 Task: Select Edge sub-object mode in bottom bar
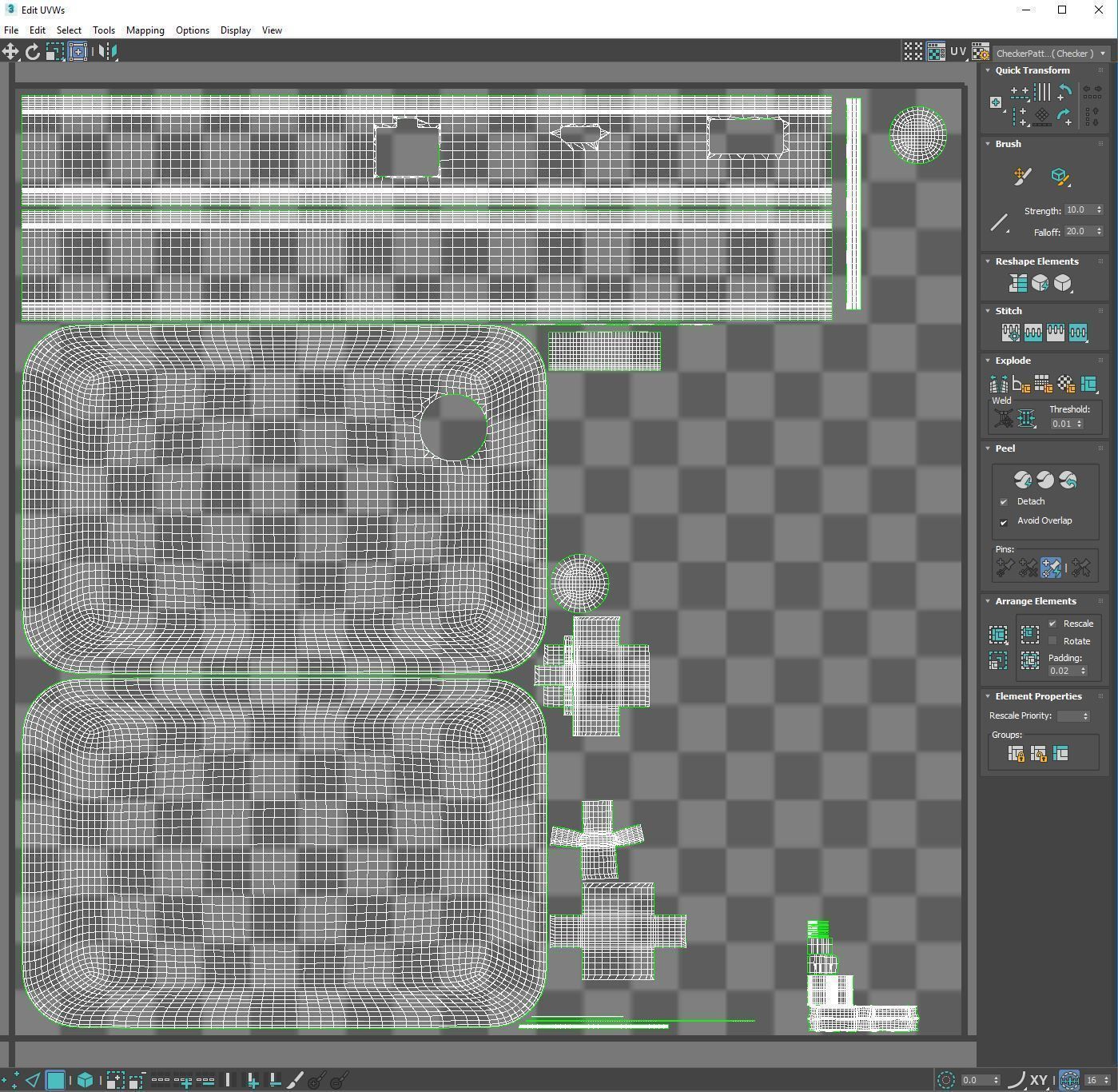coord(33,1081)
